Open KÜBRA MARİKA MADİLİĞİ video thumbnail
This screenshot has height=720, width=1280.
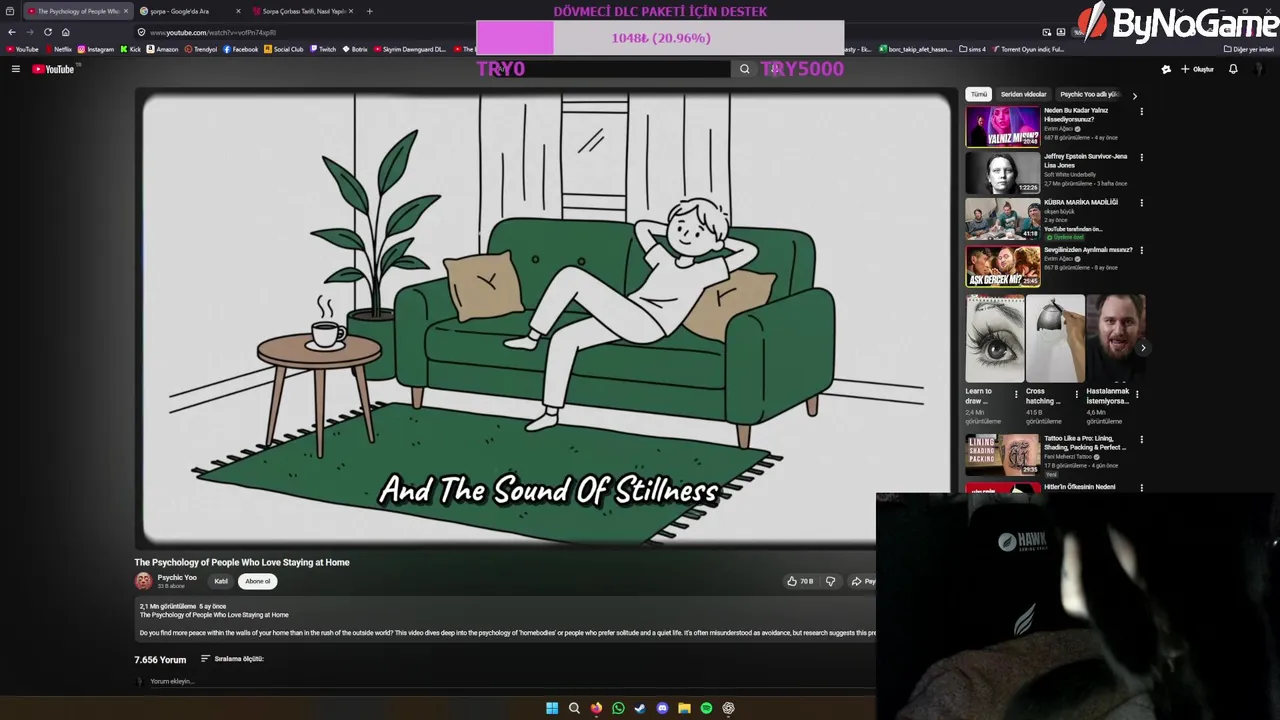point(1002,219)
